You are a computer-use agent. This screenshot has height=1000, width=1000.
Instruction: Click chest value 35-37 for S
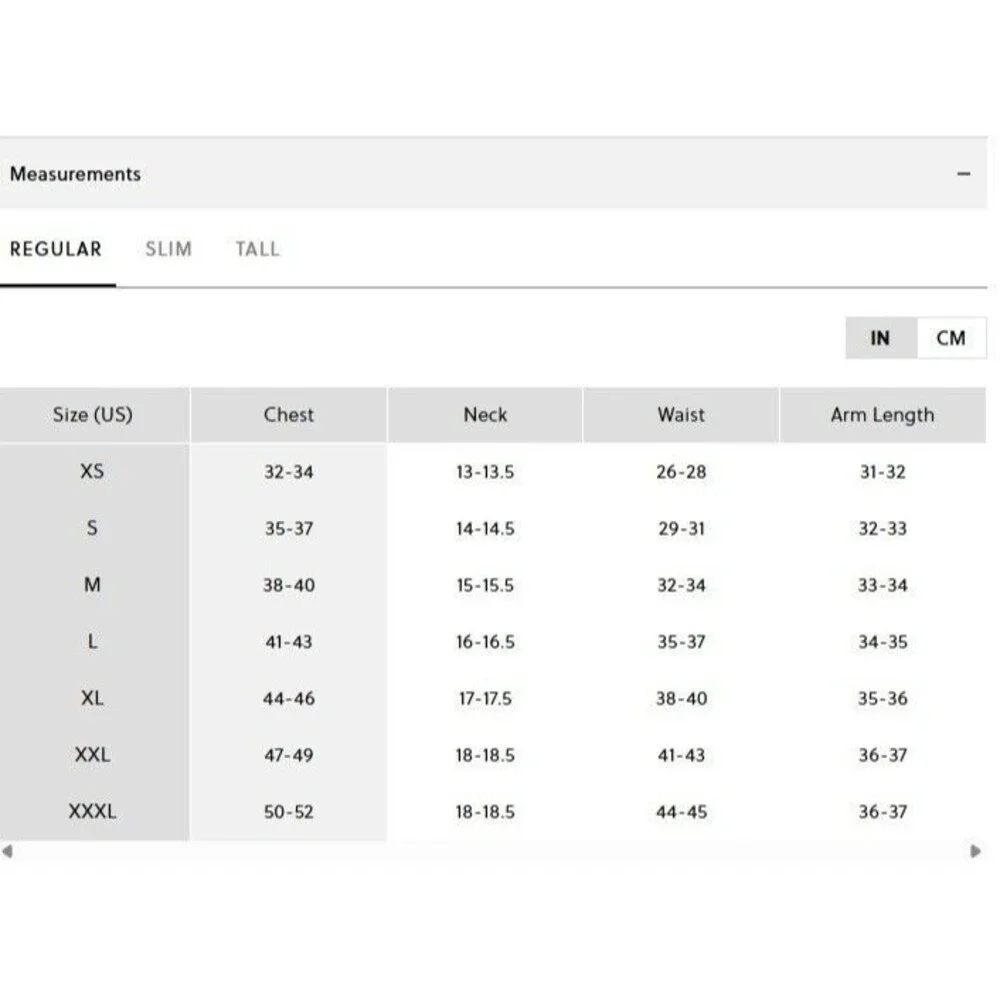pos(289,529)
